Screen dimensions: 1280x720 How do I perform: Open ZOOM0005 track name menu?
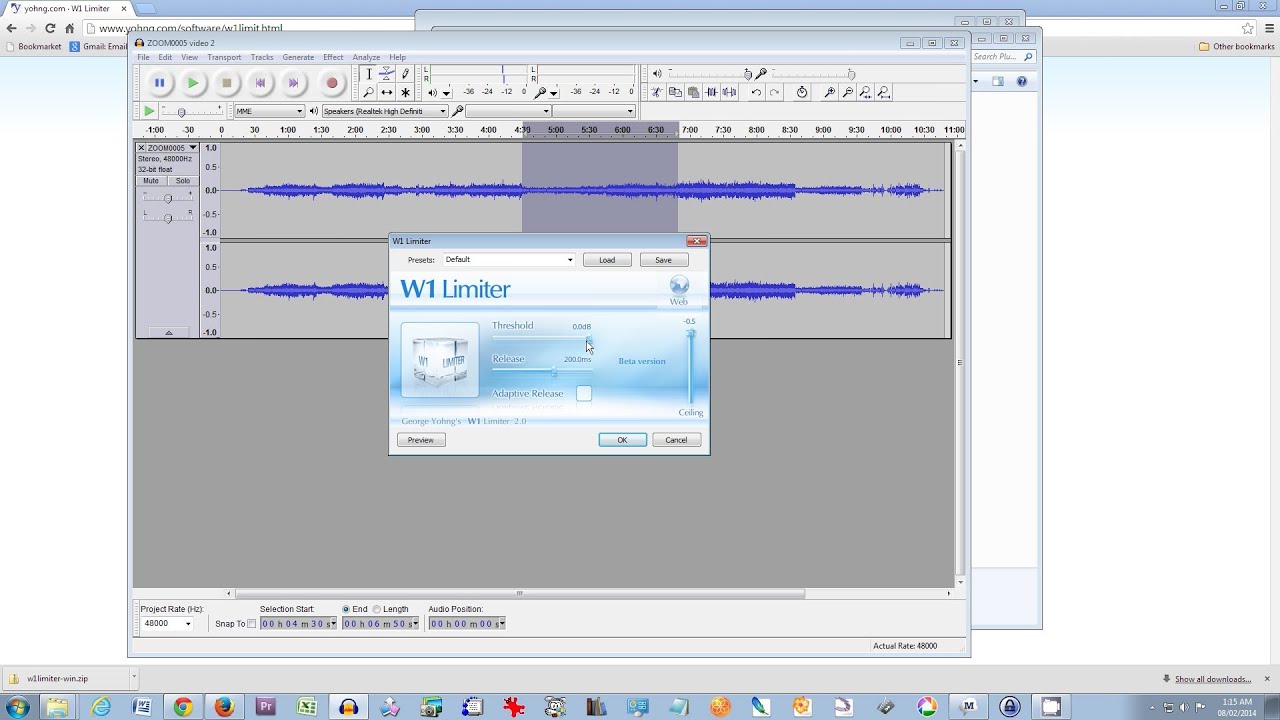point(172,148)
